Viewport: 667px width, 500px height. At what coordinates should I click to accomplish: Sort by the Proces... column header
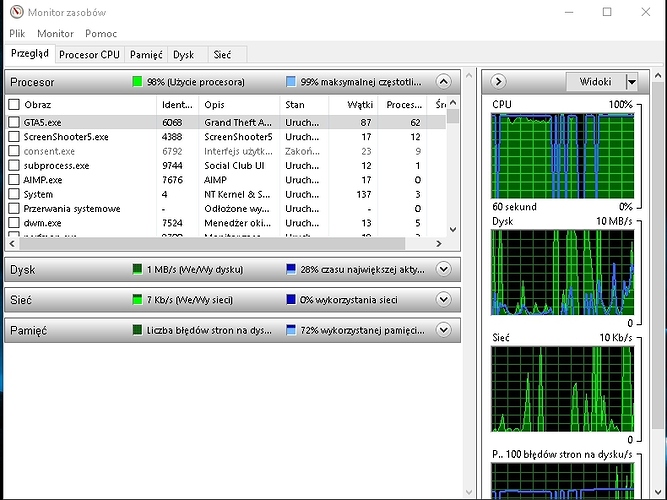tap(402, 104)
